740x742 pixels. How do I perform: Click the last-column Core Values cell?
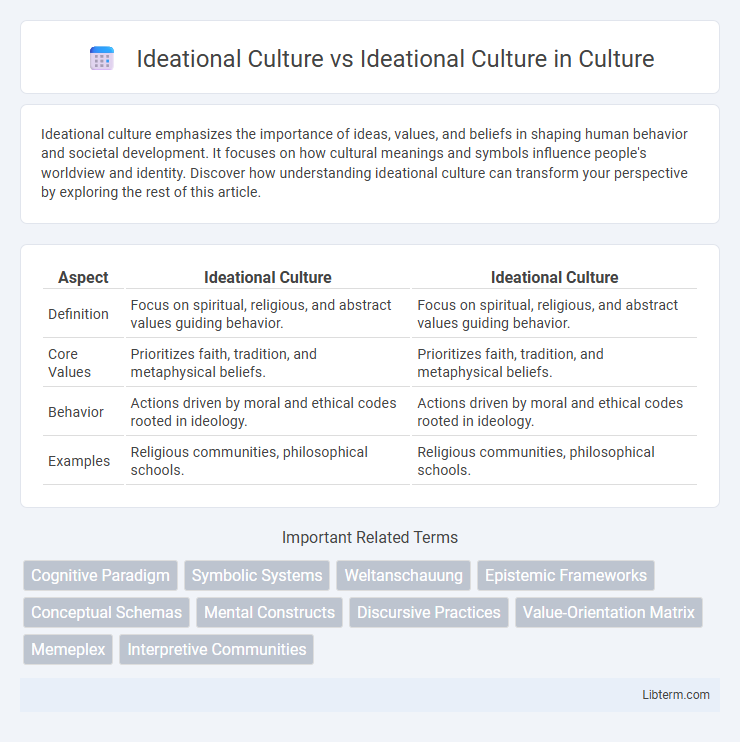555,363
